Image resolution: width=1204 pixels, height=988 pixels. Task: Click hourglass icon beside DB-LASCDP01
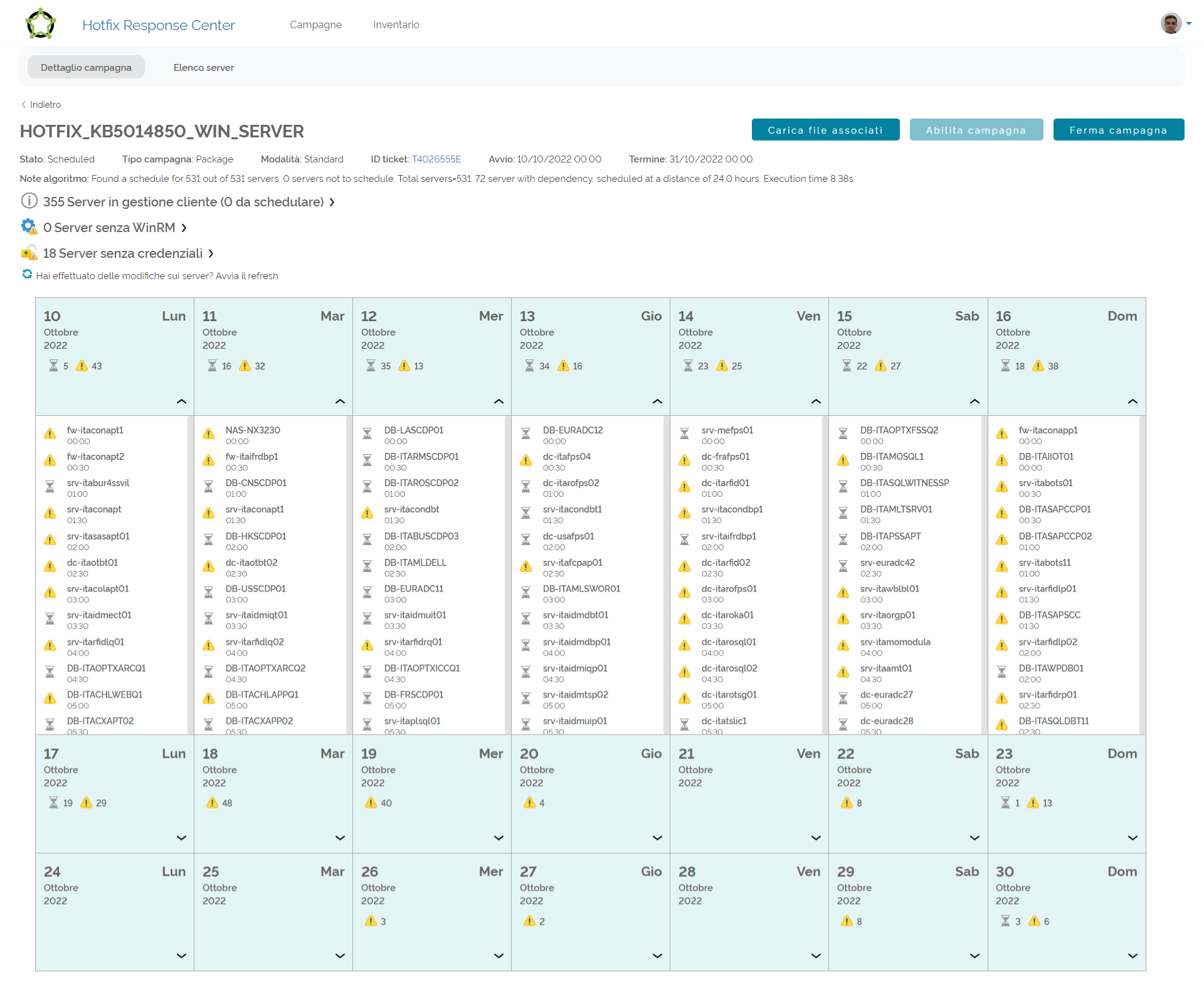[367, 434]
